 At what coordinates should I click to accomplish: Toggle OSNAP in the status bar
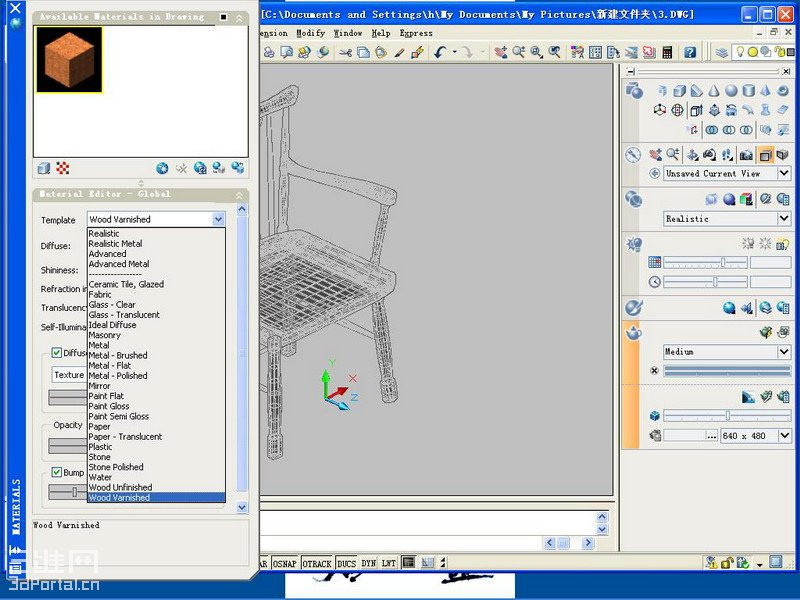[285, 563]
